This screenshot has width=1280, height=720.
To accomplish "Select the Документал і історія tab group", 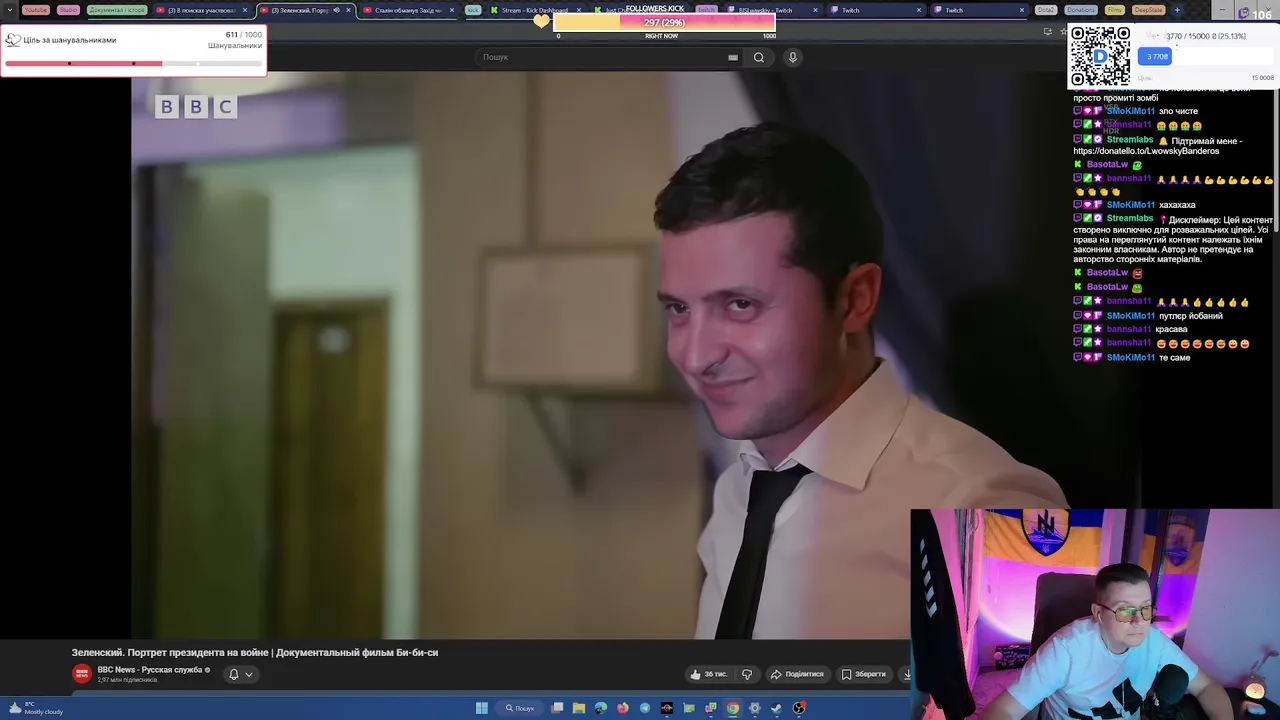I will pos(117,10).
